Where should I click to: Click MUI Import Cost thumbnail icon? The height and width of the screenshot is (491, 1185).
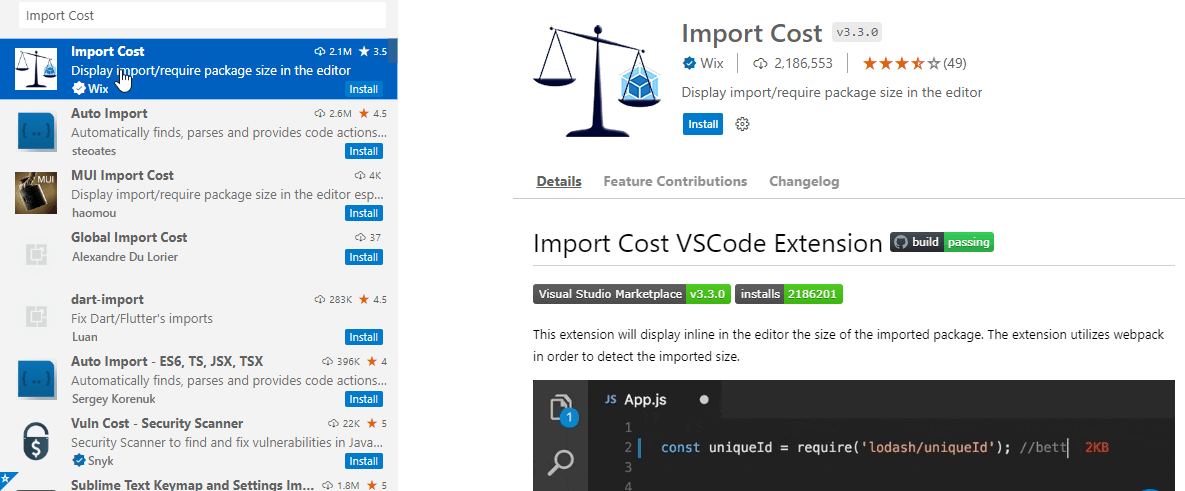tap(36, 193)
